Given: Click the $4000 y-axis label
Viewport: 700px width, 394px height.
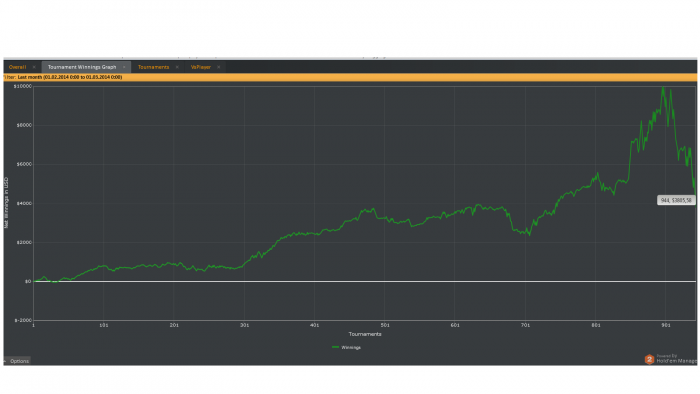Looking at the screenshot, I should coord(24,203).
